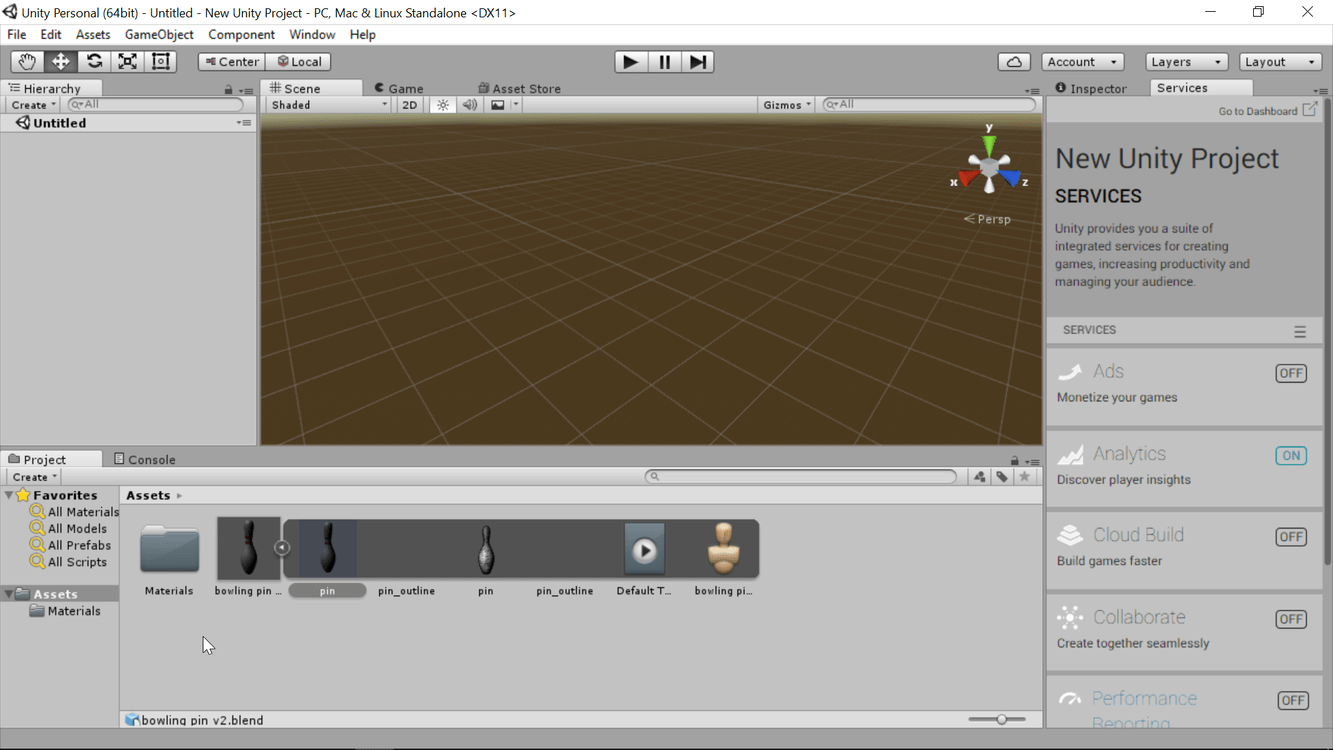Select All Prefabs favorite search

point(71,545)
